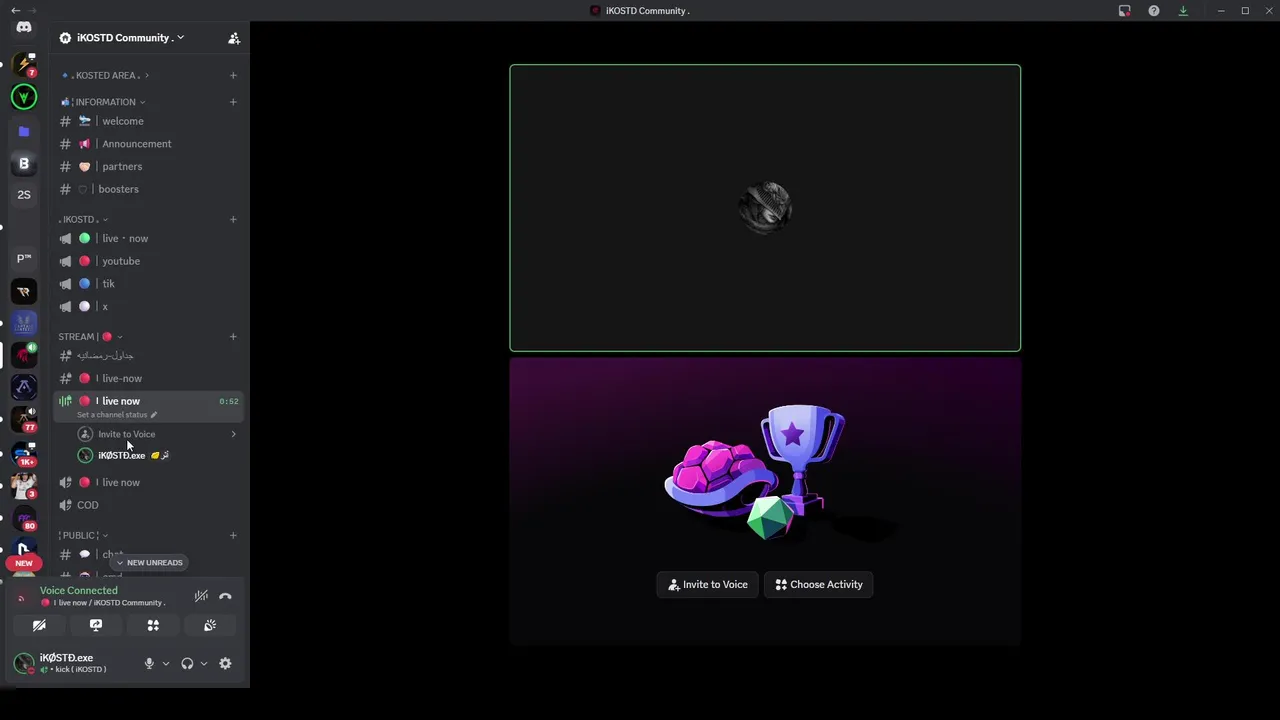Image resolution: width=1280 pixels, height=720 pixels.
Task: Add channel to KOSTED AREA category
Action: pyautogui.click(x=233, y=75)
